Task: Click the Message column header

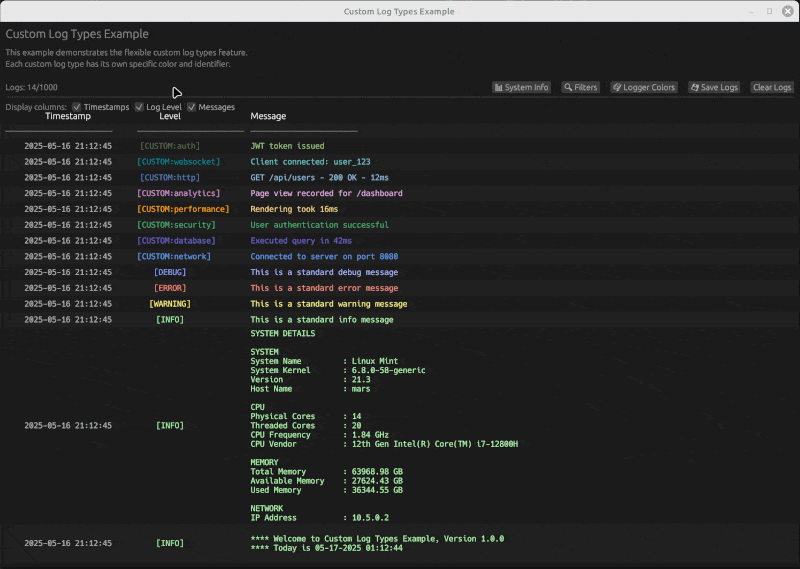Action: click(x=268, y=117)
